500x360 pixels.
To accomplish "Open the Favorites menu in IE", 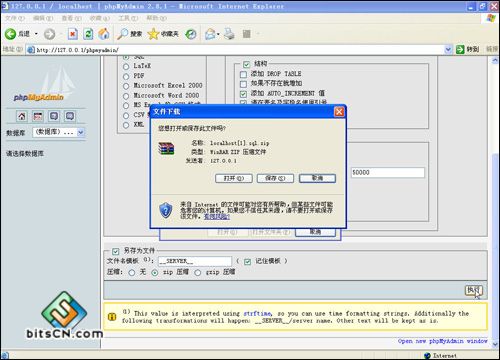I will pyautogui.click(x=100, y=18).
